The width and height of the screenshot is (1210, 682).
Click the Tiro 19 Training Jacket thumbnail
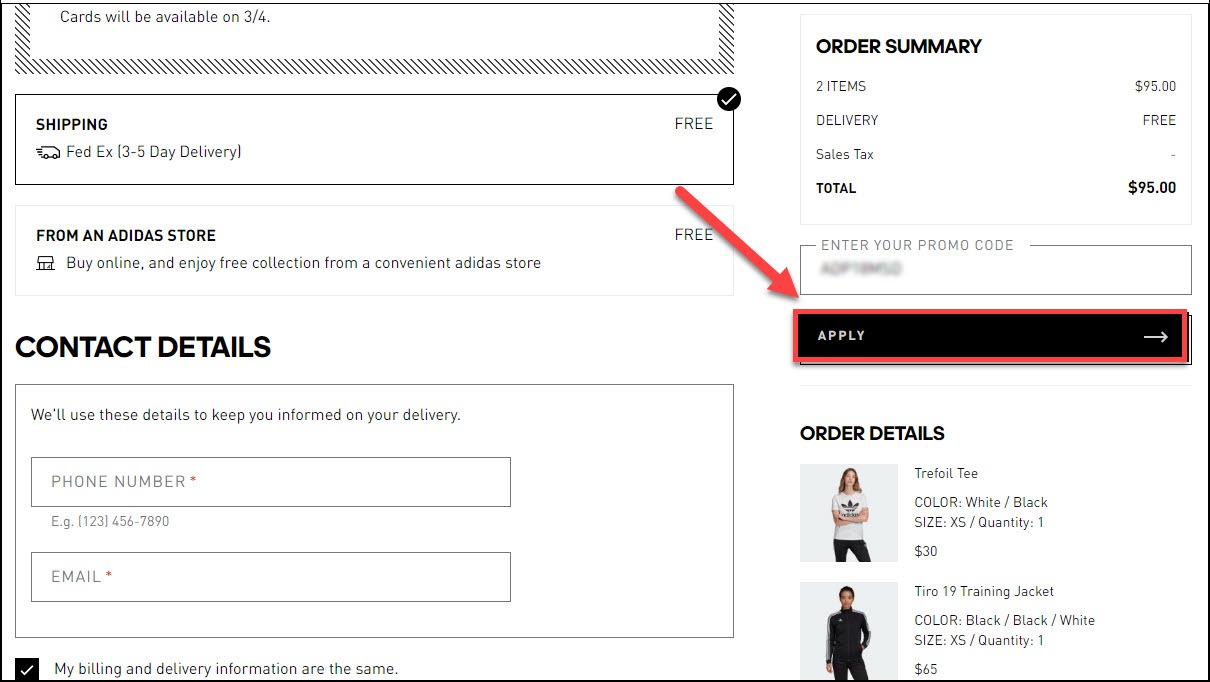848,630
